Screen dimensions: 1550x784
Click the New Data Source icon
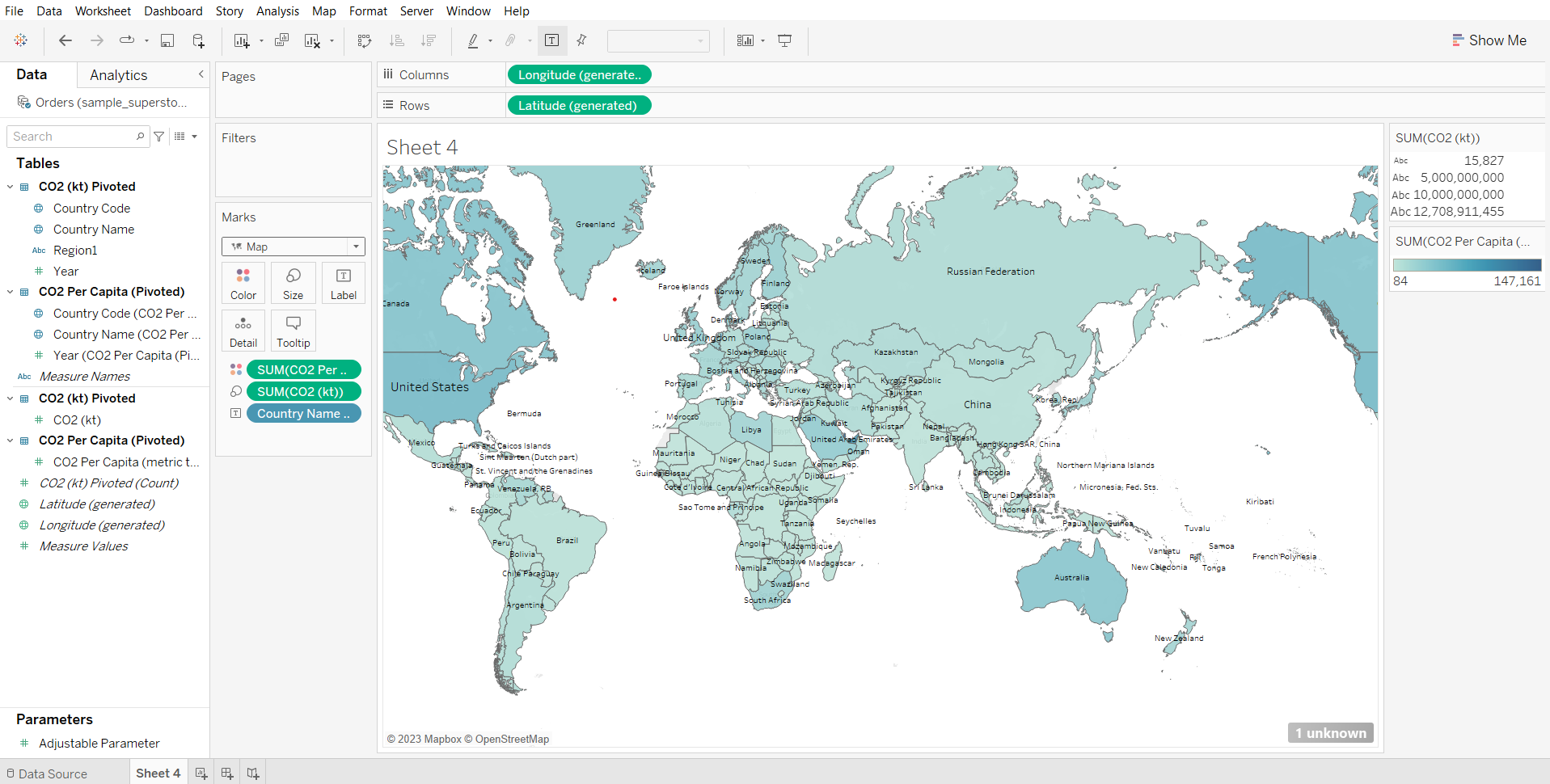point(198,40)
